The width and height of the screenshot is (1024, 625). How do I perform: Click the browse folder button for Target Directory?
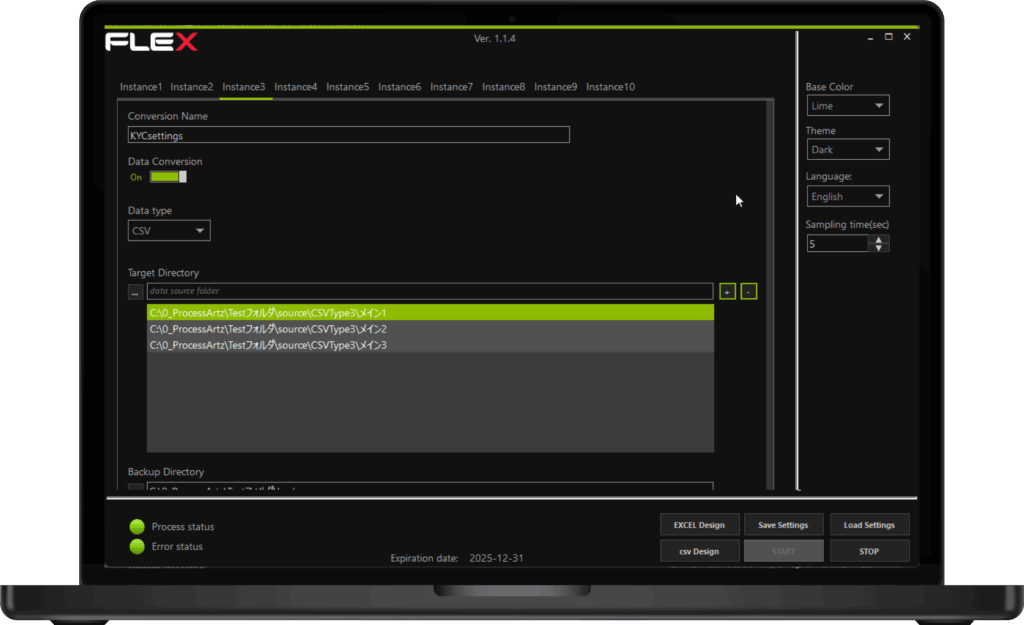coord(135,292)
